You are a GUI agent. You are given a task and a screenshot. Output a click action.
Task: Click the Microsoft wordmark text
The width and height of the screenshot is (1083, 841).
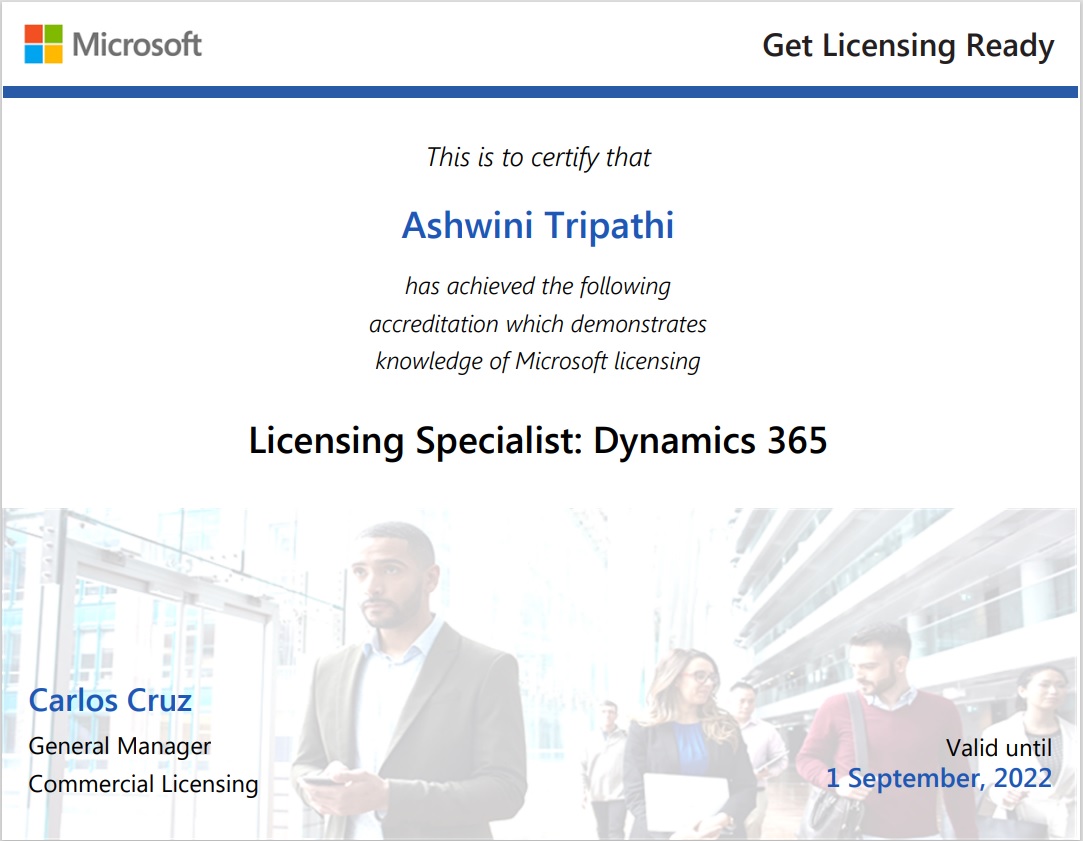[x=137, y=45]
